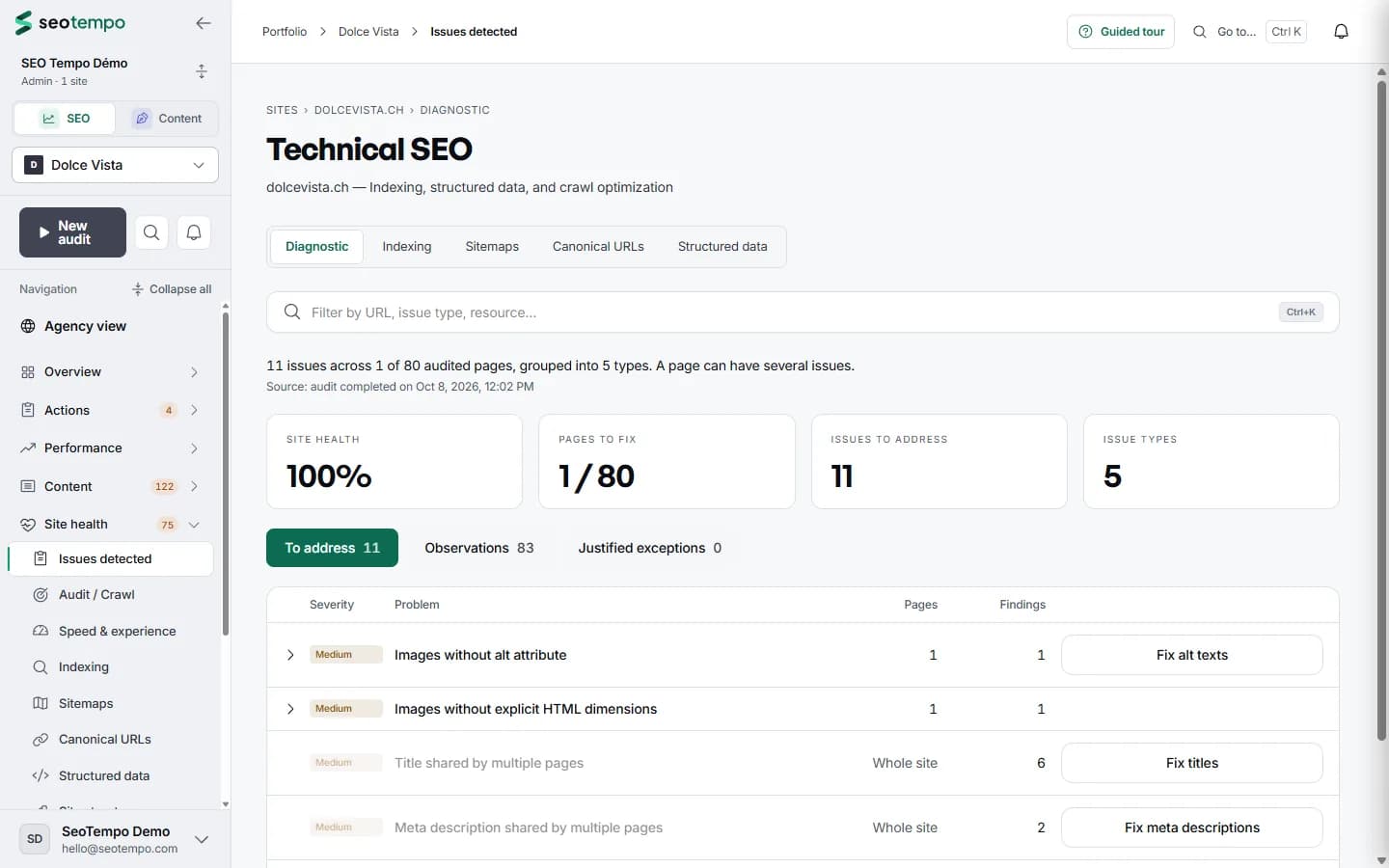1389x868 pixels.
Task: Show the Observations 83 list
Action: point(479,548)
